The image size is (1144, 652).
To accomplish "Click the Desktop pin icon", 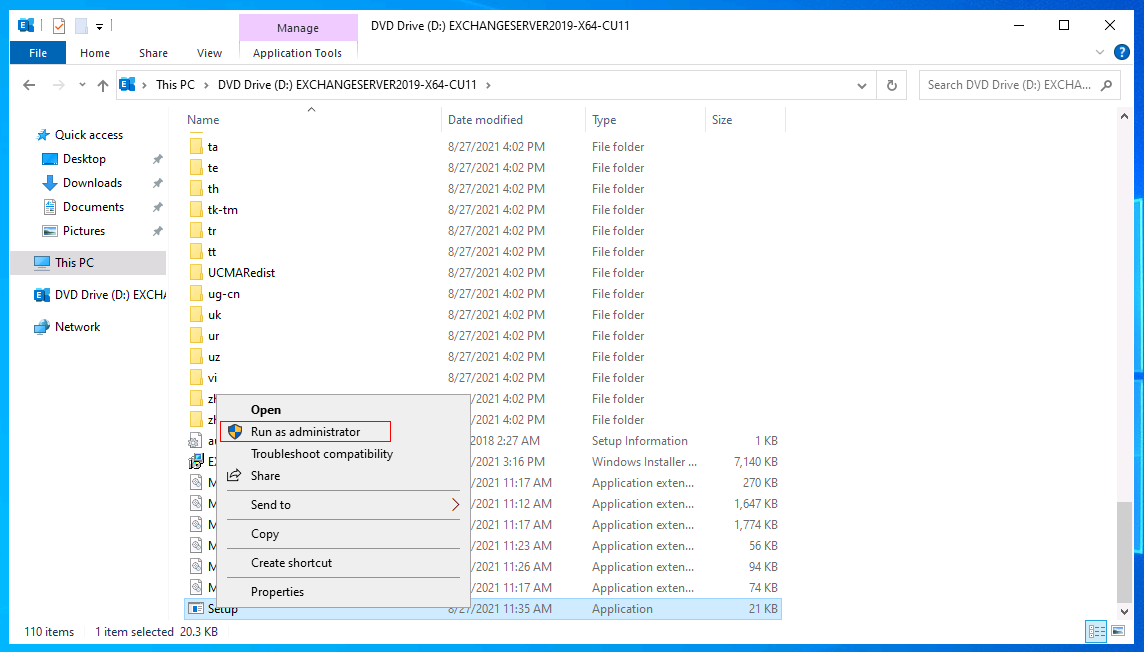I will [x=157, y=159].
